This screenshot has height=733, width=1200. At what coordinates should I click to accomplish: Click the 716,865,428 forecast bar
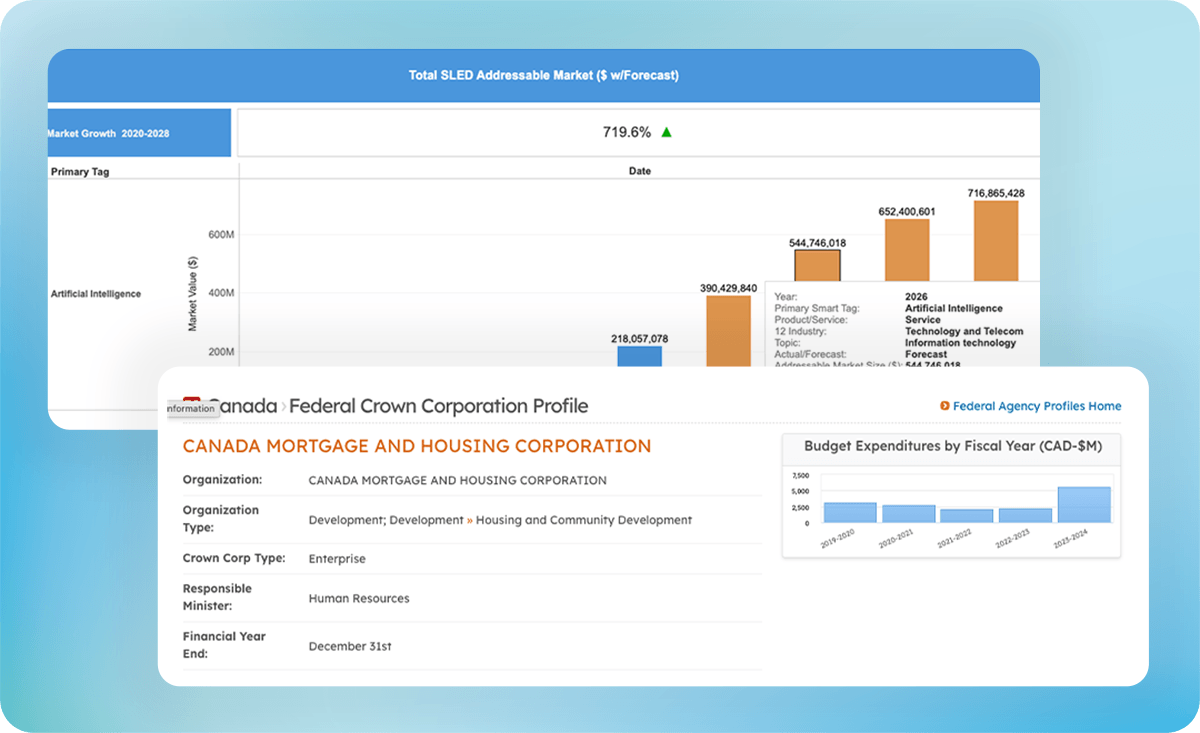(996, 241)
